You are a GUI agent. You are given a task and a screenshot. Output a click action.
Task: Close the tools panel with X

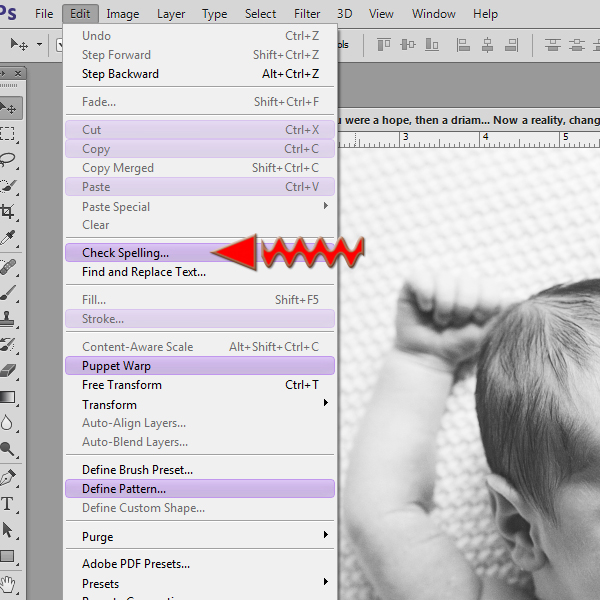(18, 73)
